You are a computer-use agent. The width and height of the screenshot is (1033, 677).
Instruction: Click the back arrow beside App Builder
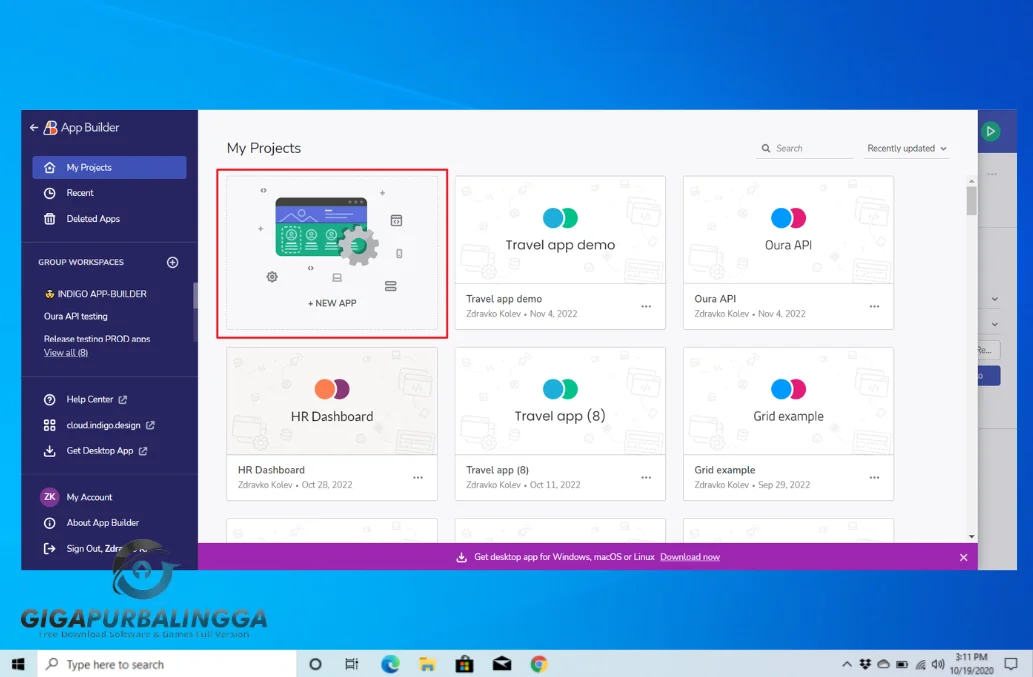point(33,127)
